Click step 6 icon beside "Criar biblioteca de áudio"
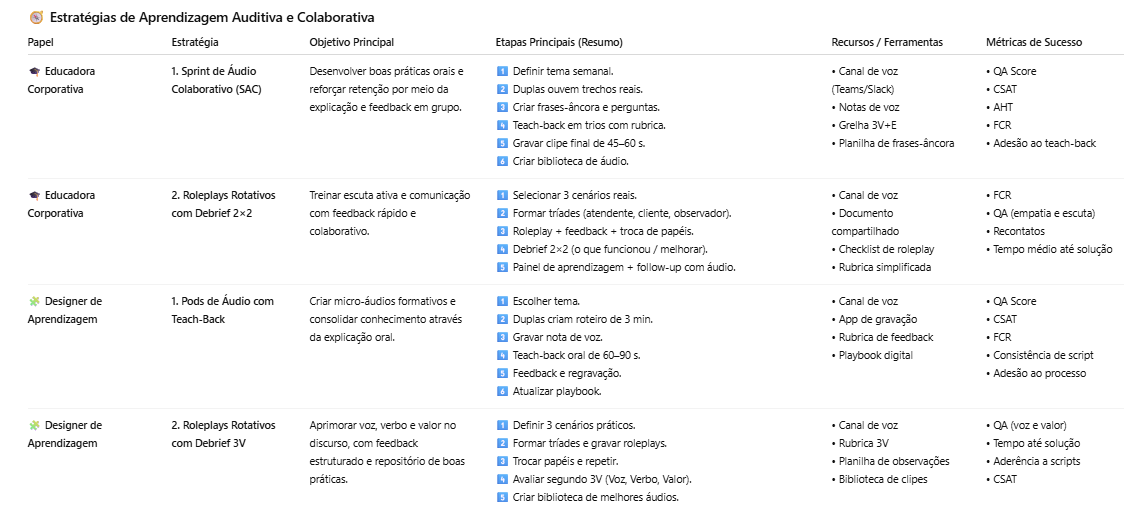1138x522 pixels. click(502, 161)
